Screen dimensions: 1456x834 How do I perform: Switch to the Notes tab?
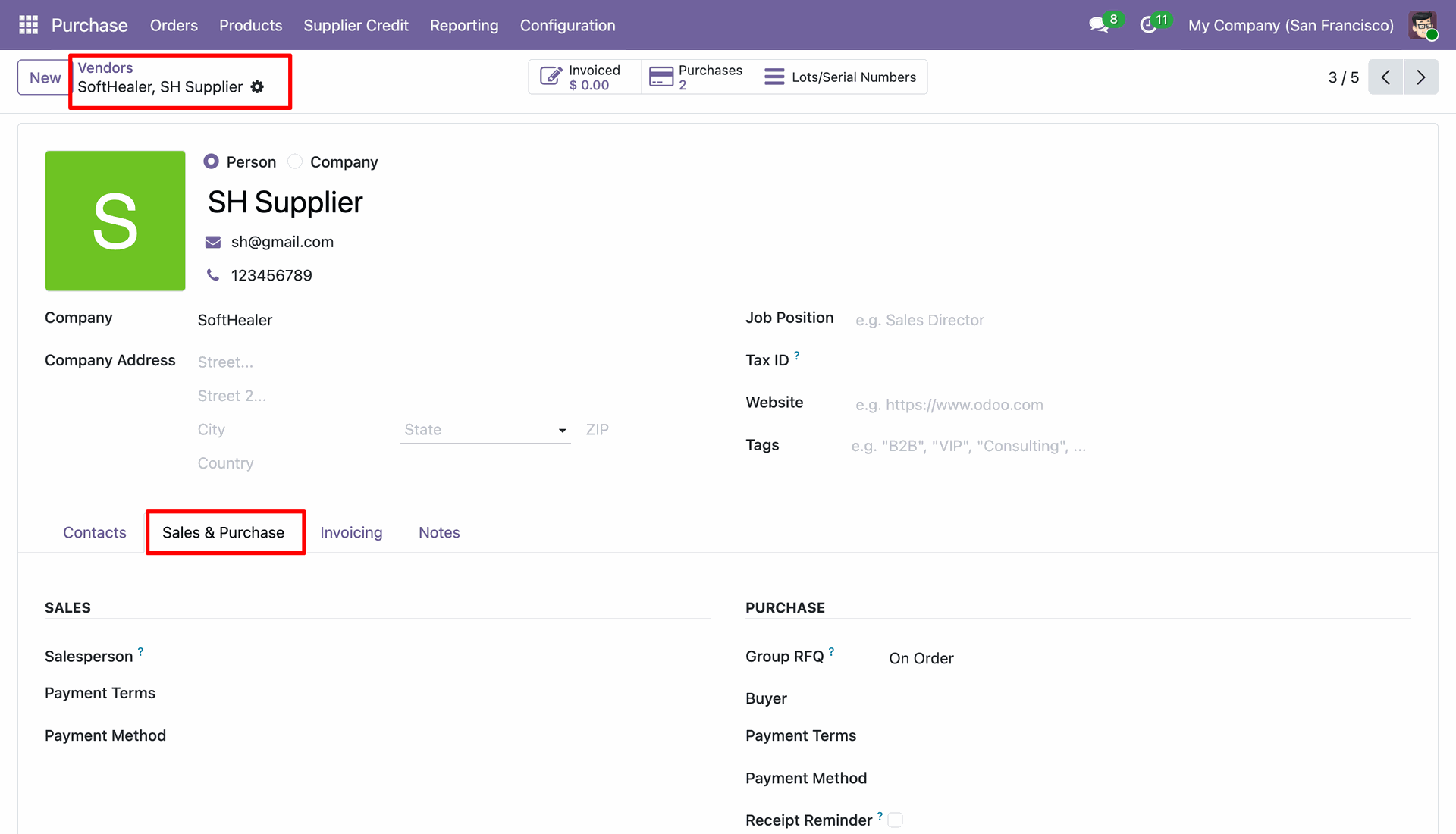click(x=439, y=532)
